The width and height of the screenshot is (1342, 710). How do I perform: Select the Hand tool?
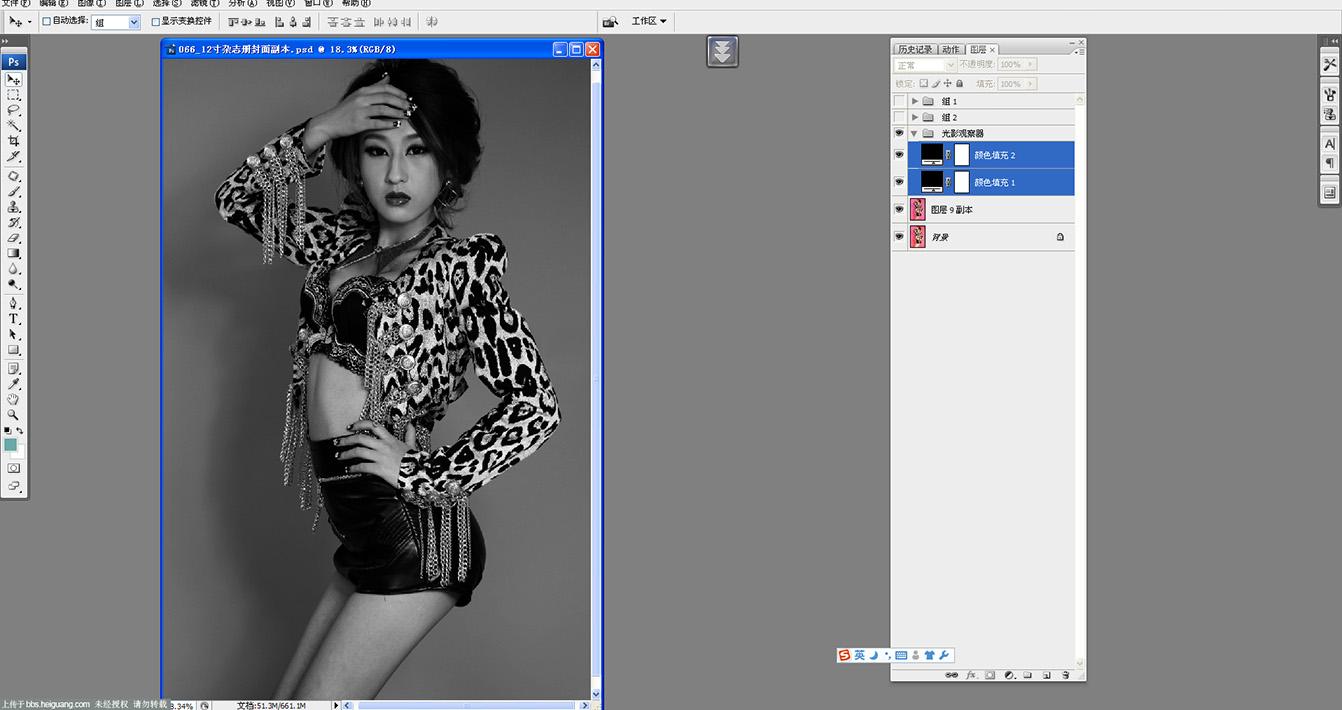click(x=14, y=399)
